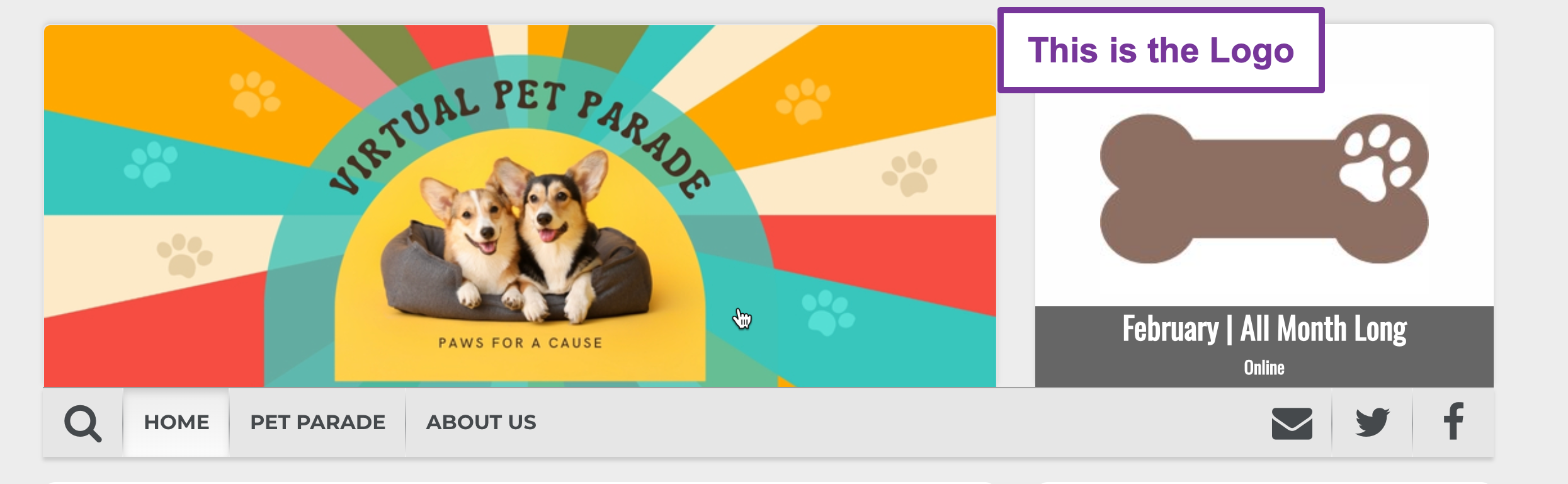The height and width of the screenshot is (484, 1568).
Task: Select the 'This is the Logo' annotation box
Action: click(1161, 50)
